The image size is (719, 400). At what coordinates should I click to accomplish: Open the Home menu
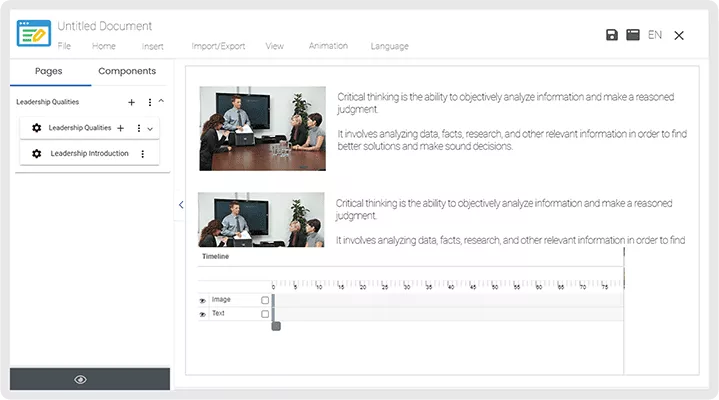(104, 46)
